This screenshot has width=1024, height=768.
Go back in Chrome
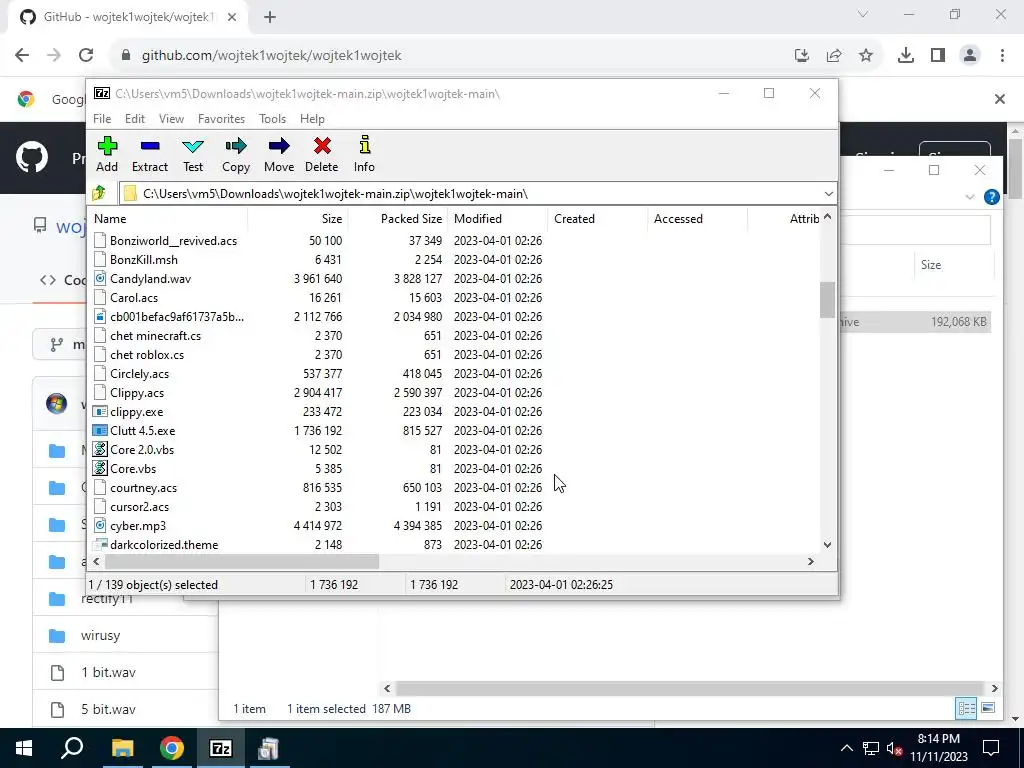[x=22, y=56]
